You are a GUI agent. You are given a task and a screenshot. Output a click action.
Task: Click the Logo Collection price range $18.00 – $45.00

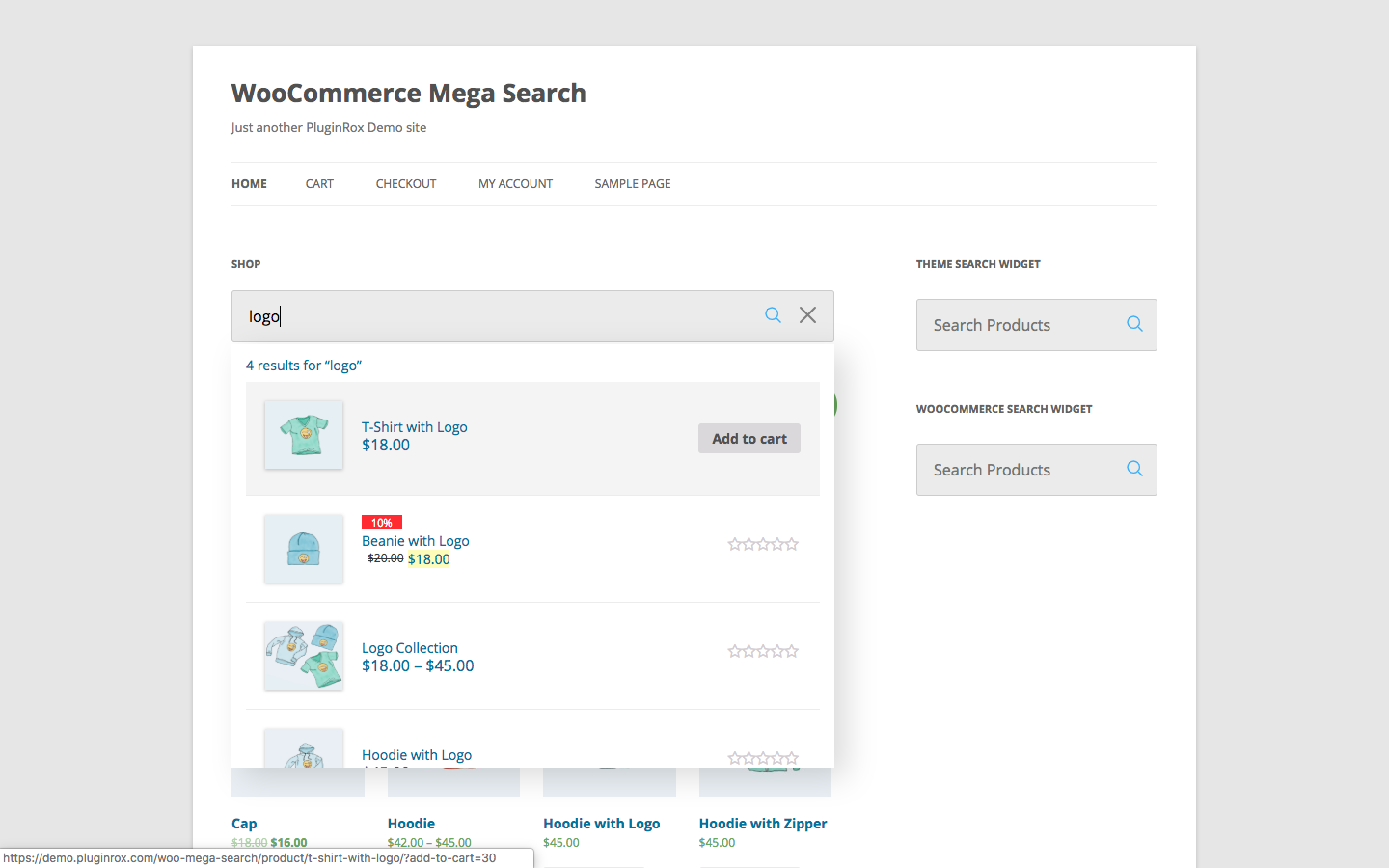[x=418, y=665]
